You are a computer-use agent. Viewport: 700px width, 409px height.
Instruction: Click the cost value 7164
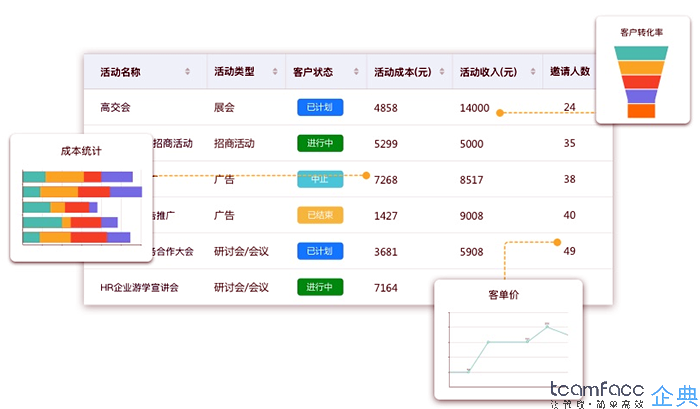point(386,288)
